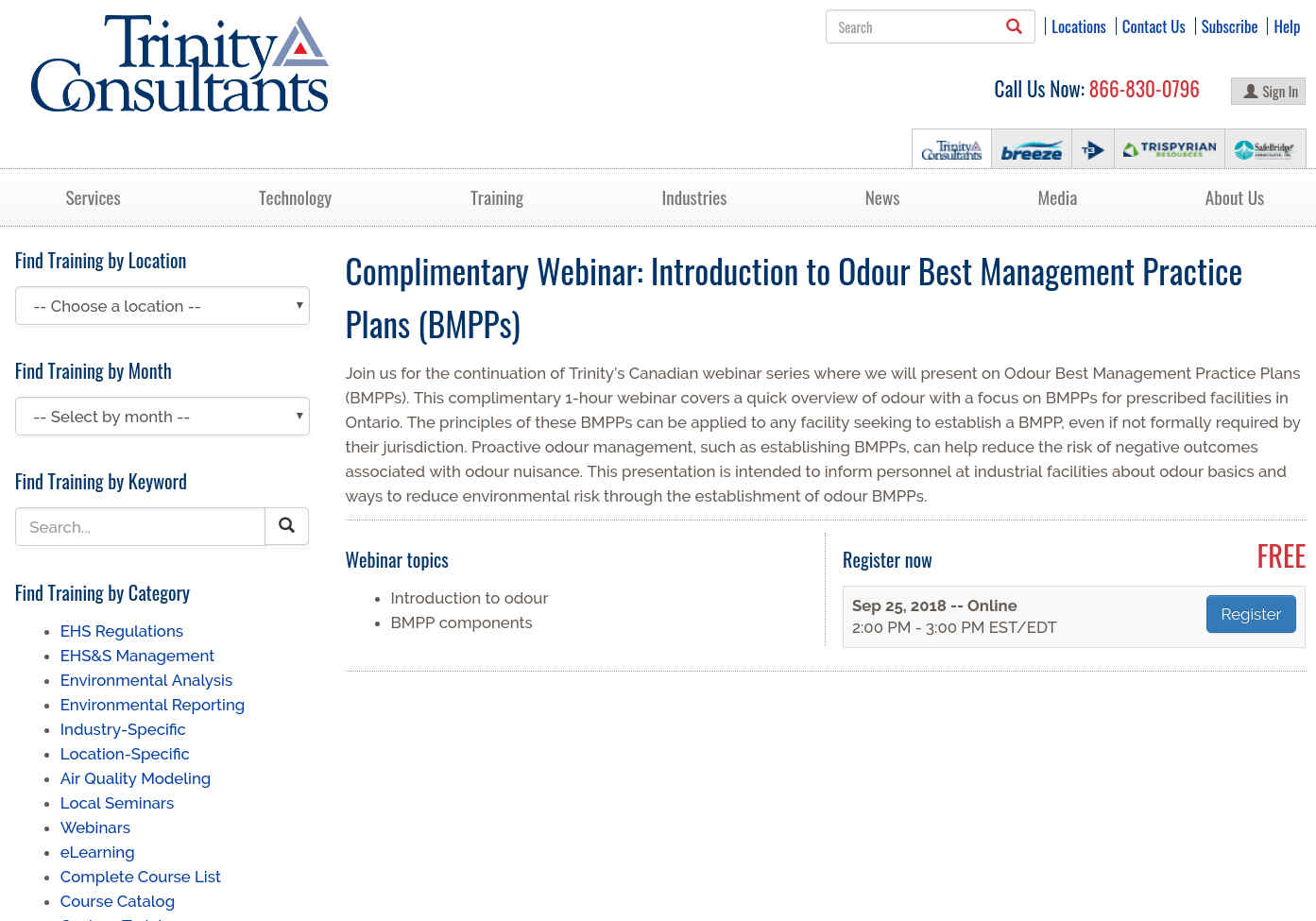Image resolution: width=1316 pixels, height=921 pixels.
Task: Click the 866-830-0796 phone number
Action: [1144, 89]
